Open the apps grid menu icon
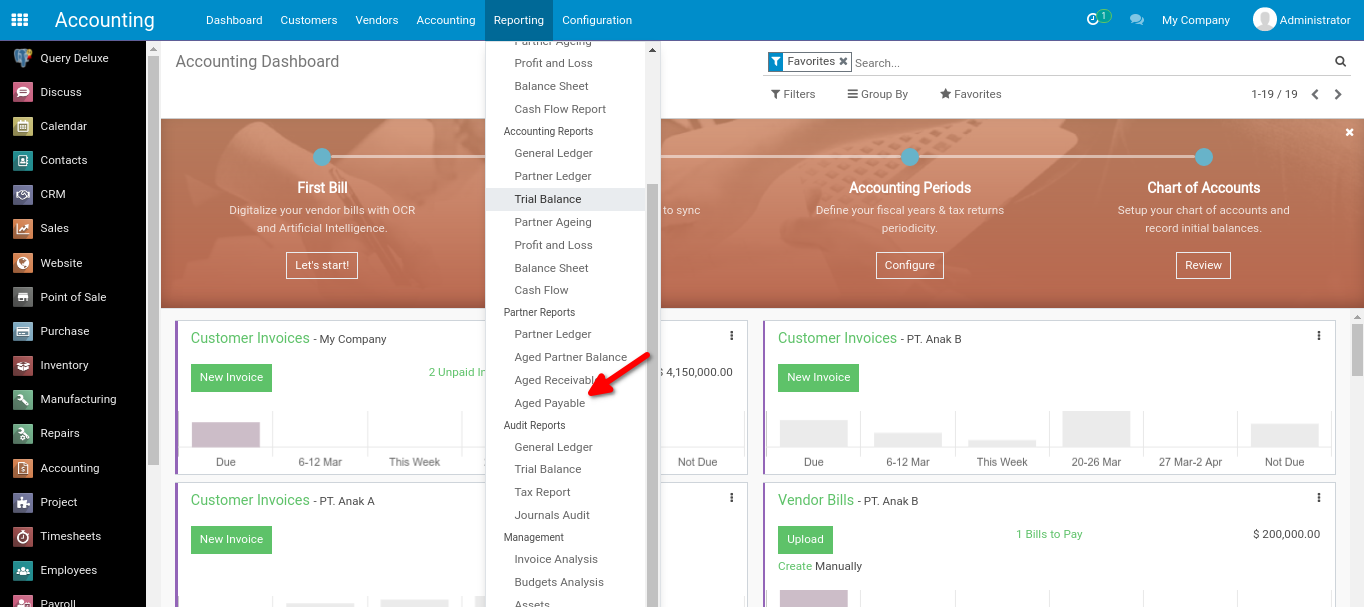The height and width of the screenshot is (607, 1364). coord(20,20)
